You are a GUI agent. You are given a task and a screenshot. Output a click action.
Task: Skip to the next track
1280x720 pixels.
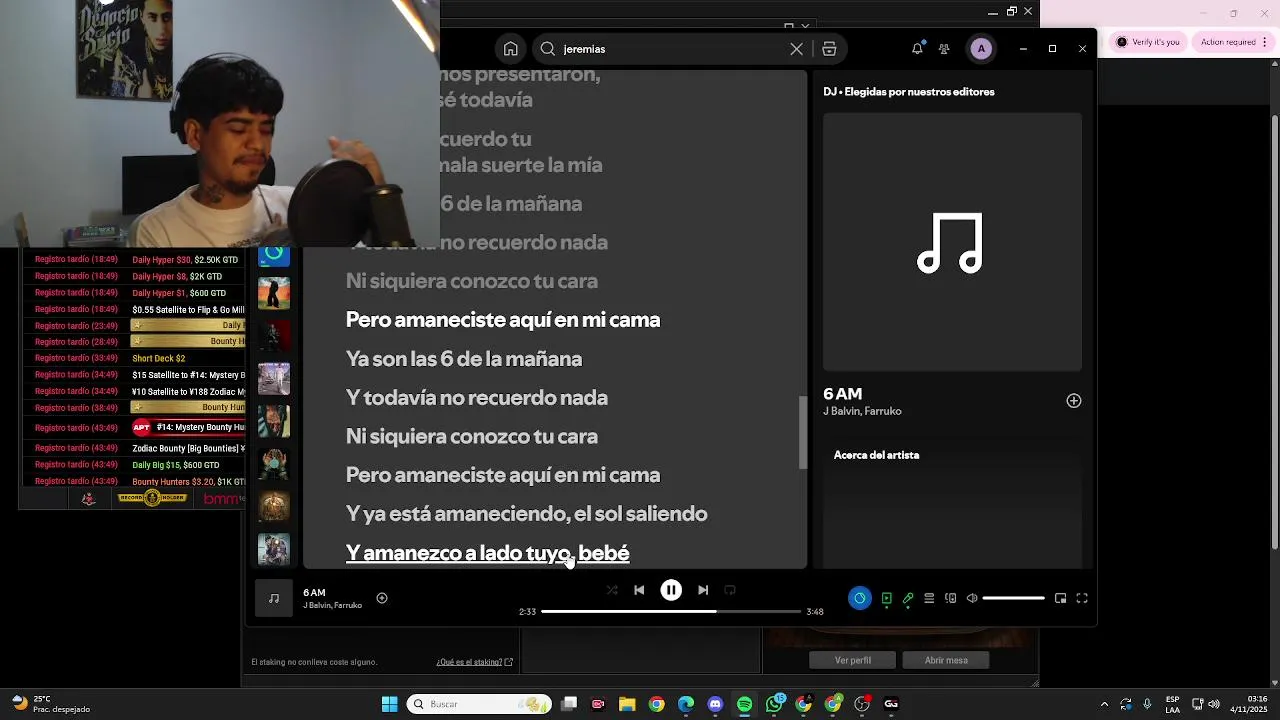(703, 590)
